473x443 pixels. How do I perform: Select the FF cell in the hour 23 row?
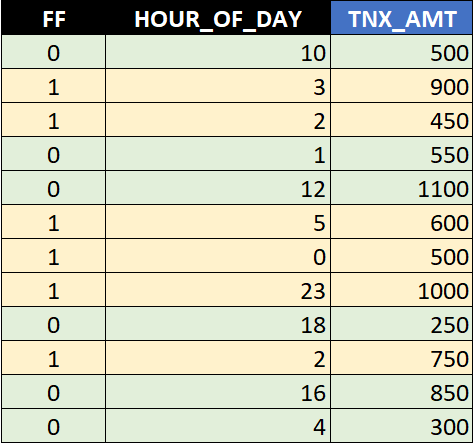tap(53, 290)
